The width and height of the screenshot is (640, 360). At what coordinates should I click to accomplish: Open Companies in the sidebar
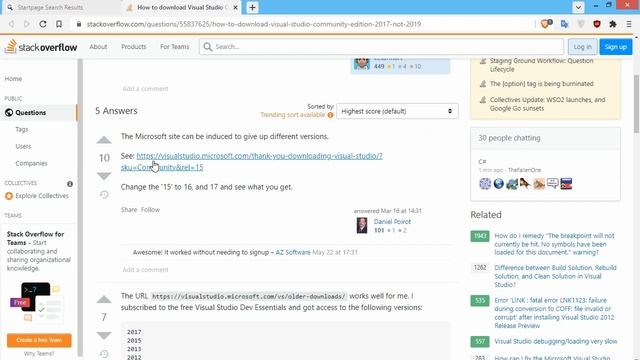coord(31,163)
